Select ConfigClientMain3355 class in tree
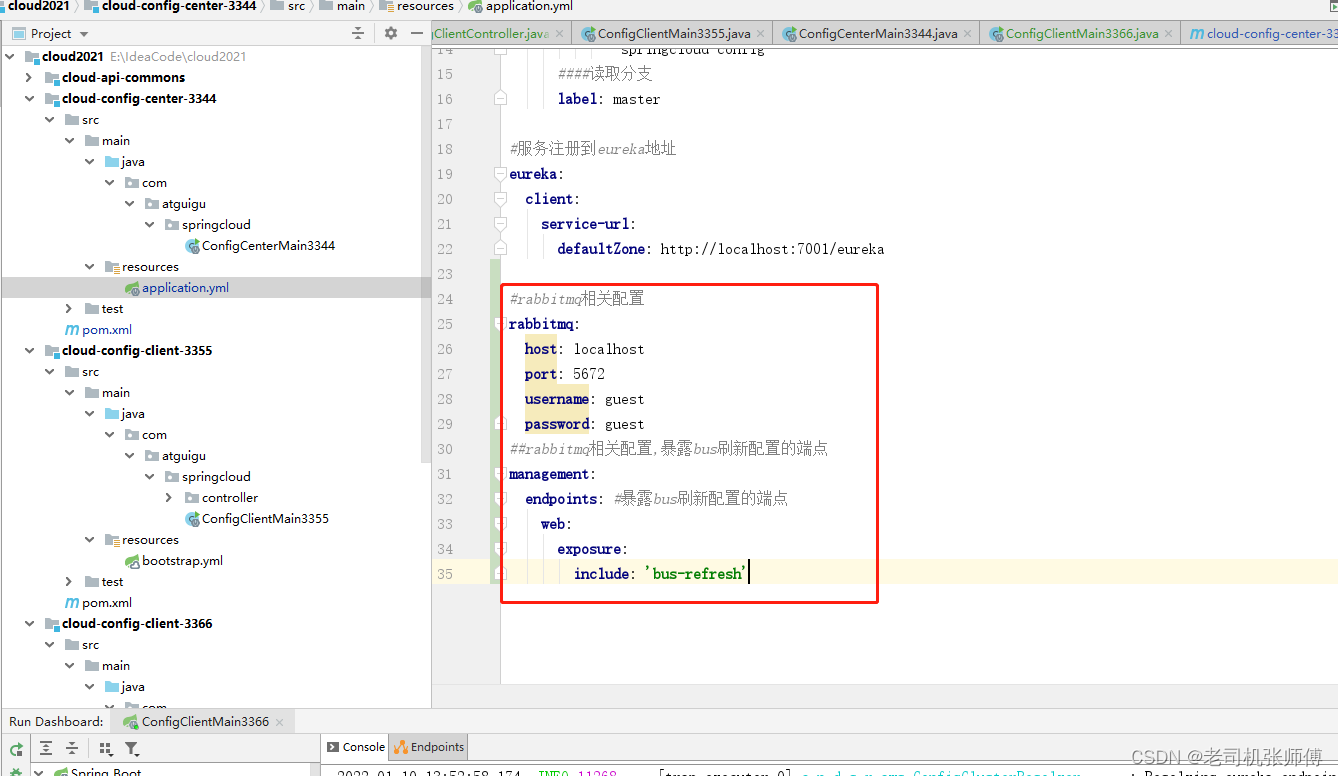This screenshot has width=1338, height=776. pos(256,518)
